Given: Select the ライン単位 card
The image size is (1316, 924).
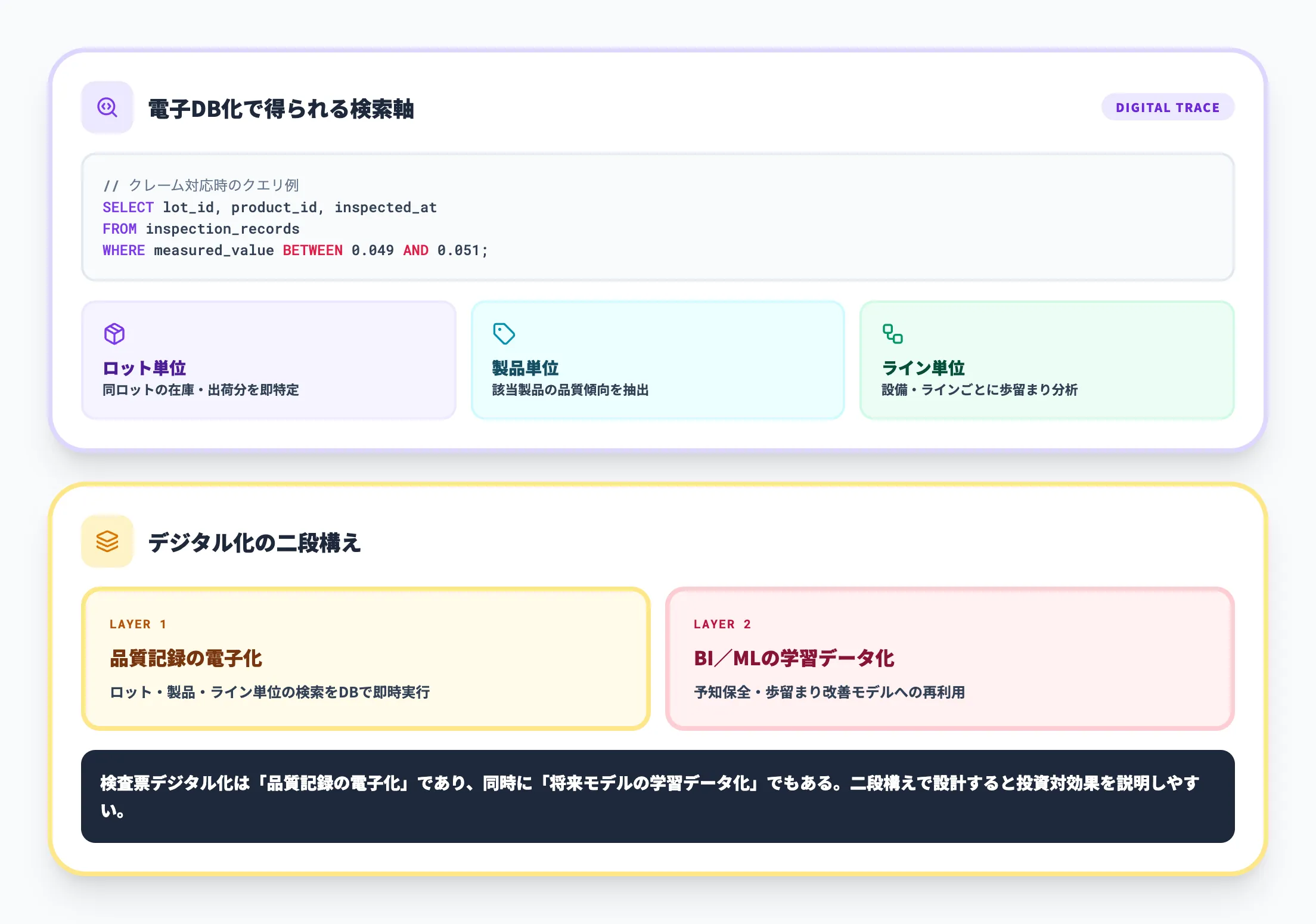Looking at the screenshot, I should click(x=1046, y=359).
